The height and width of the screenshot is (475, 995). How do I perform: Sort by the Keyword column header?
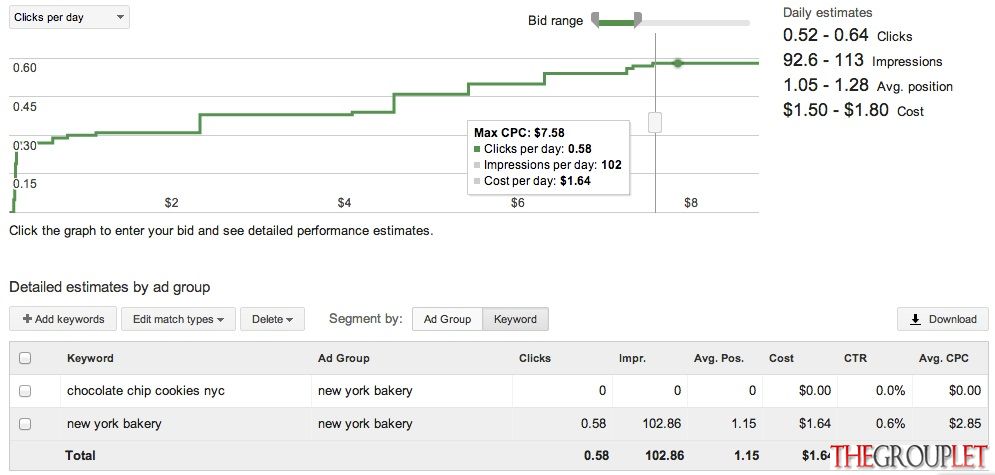(90, 358)
